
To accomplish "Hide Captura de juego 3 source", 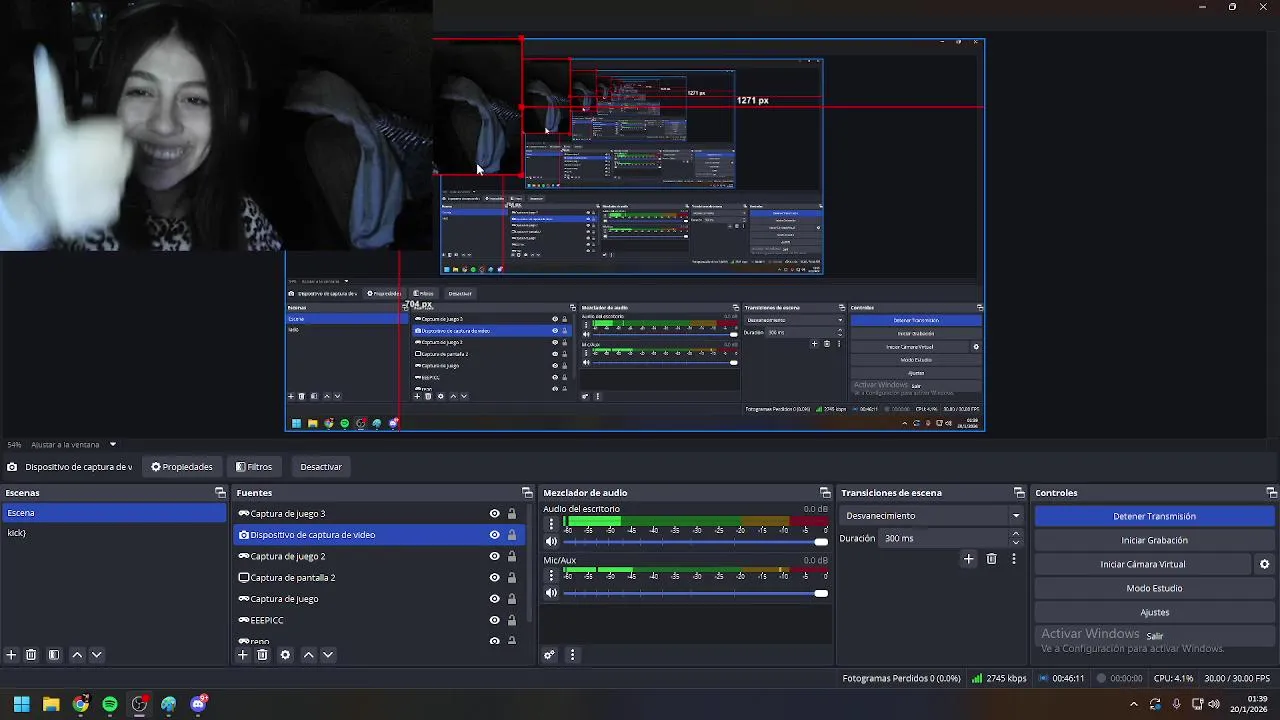I will pyautogui.click(x=494, y=514).
